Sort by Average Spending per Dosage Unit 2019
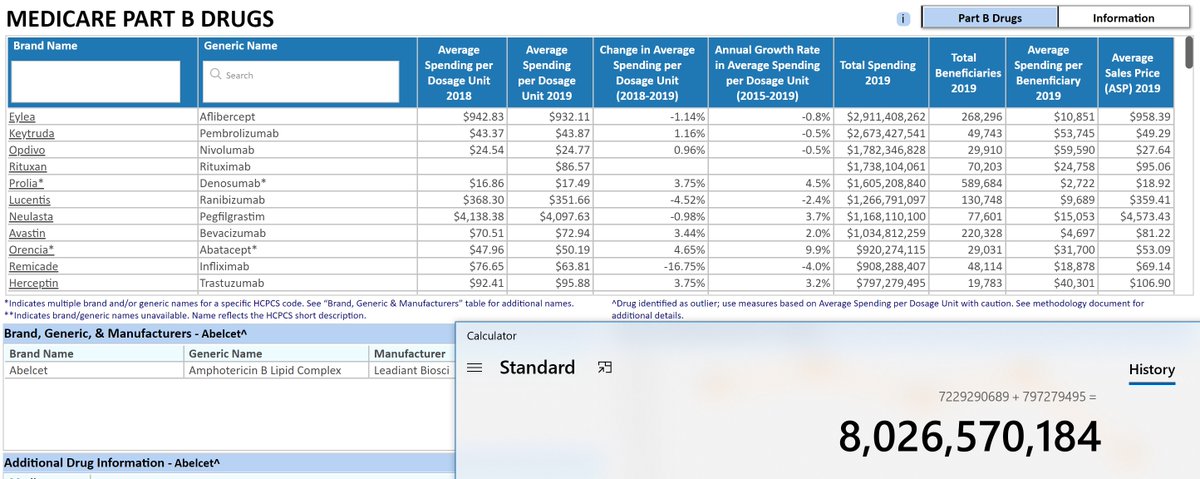This screenshot has width=1200, height=479. pyautogui.click(x=547, y=73)
